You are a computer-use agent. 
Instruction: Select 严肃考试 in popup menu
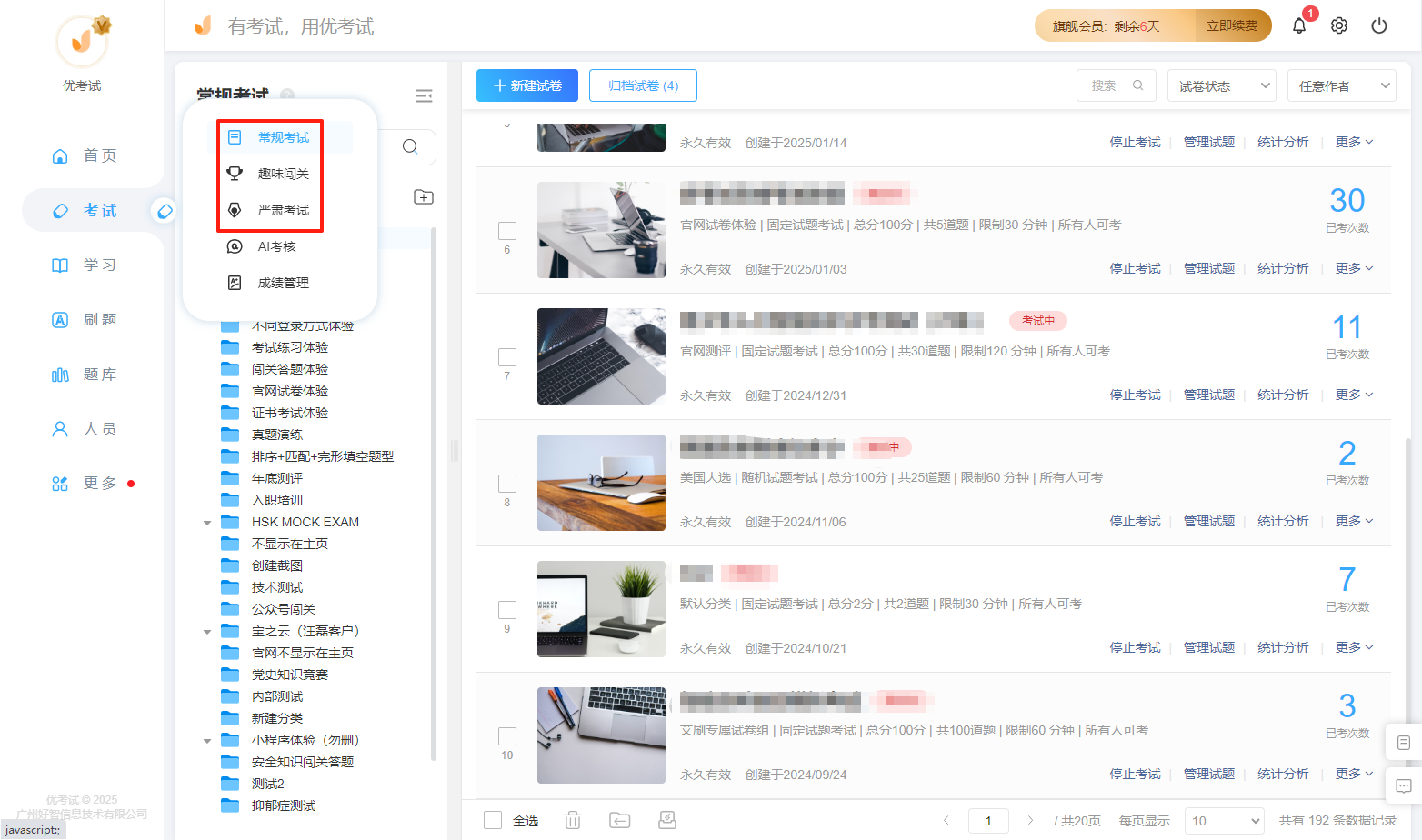285,210
